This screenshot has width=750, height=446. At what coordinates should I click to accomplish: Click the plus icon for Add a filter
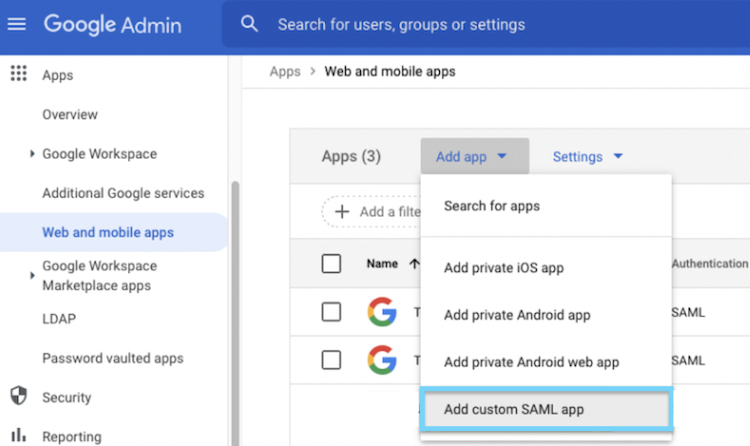(342, 212)
